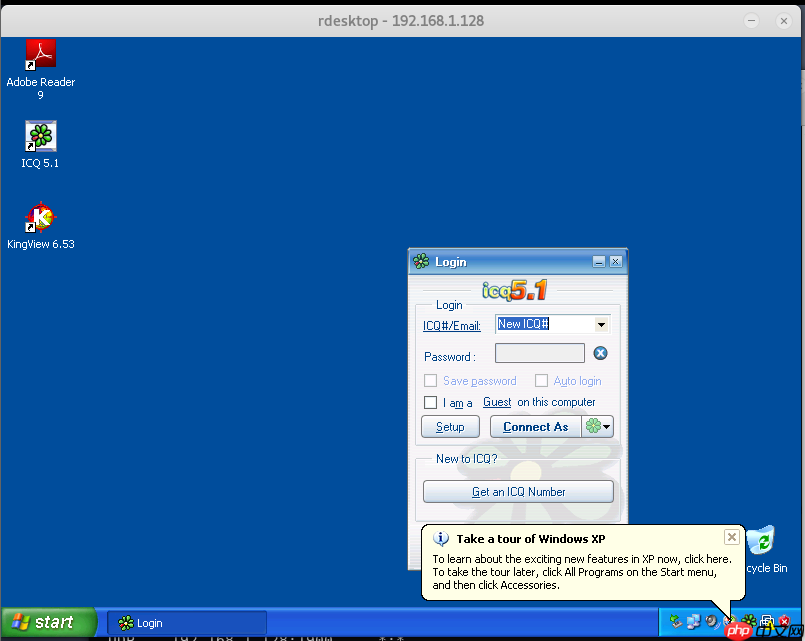805x641 pixels.
Task: Expand the ICQ#/Email dropdown list
Action: 601,325
